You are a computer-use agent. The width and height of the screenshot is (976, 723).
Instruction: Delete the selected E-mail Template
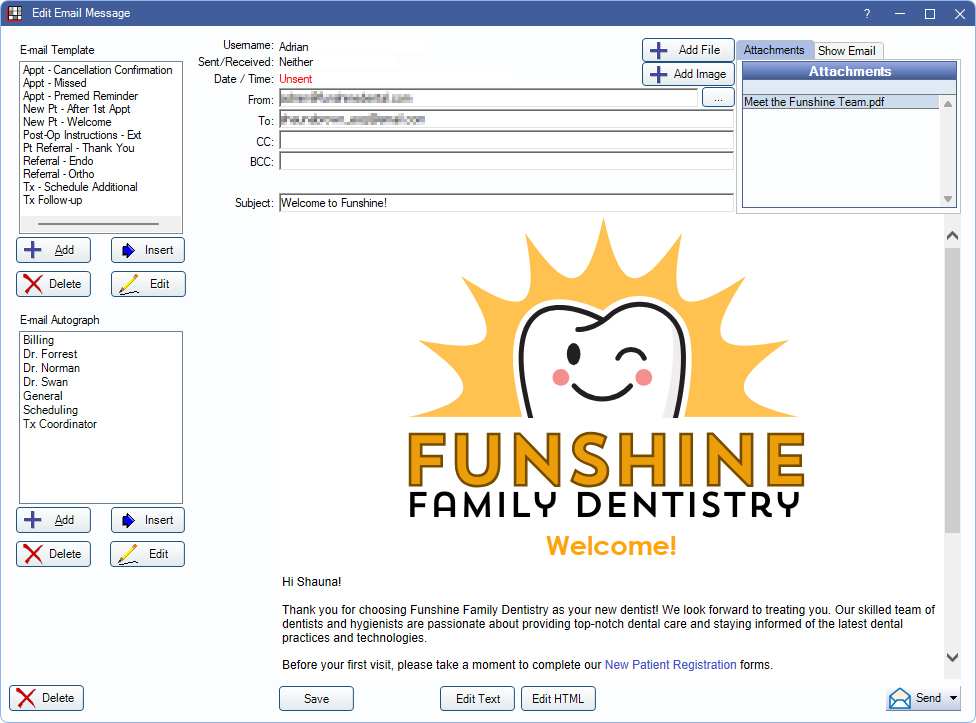(53, 284)
